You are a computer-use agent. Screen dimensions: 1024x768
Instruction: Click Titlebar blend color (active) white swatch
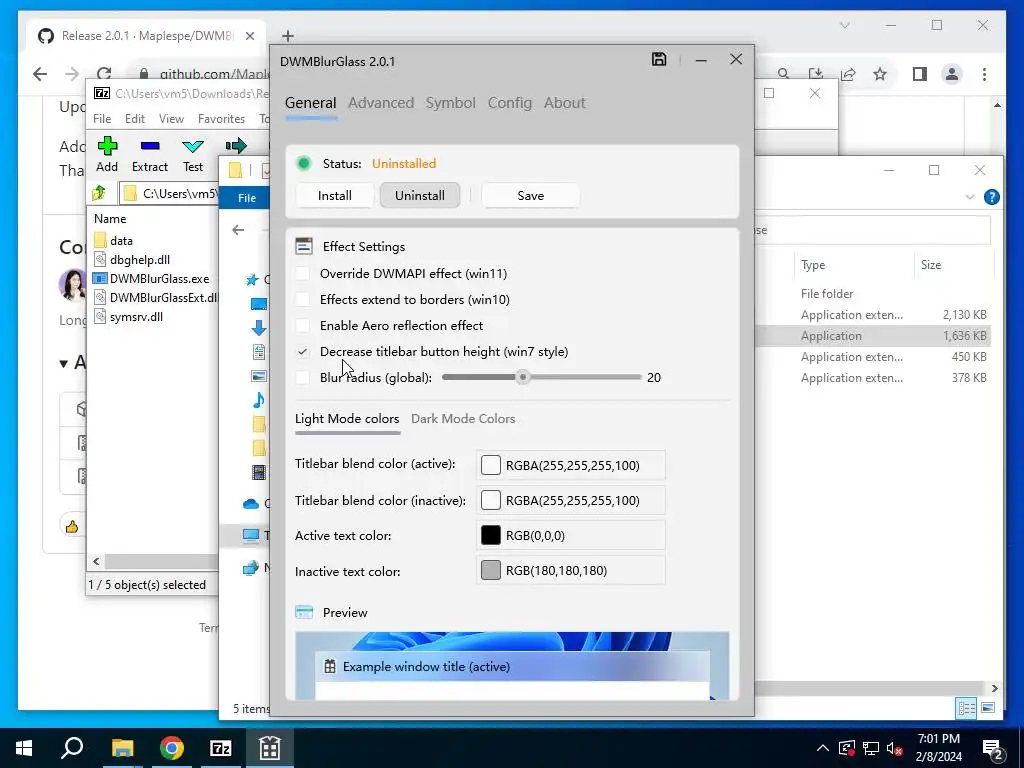[x=490, y=465]
